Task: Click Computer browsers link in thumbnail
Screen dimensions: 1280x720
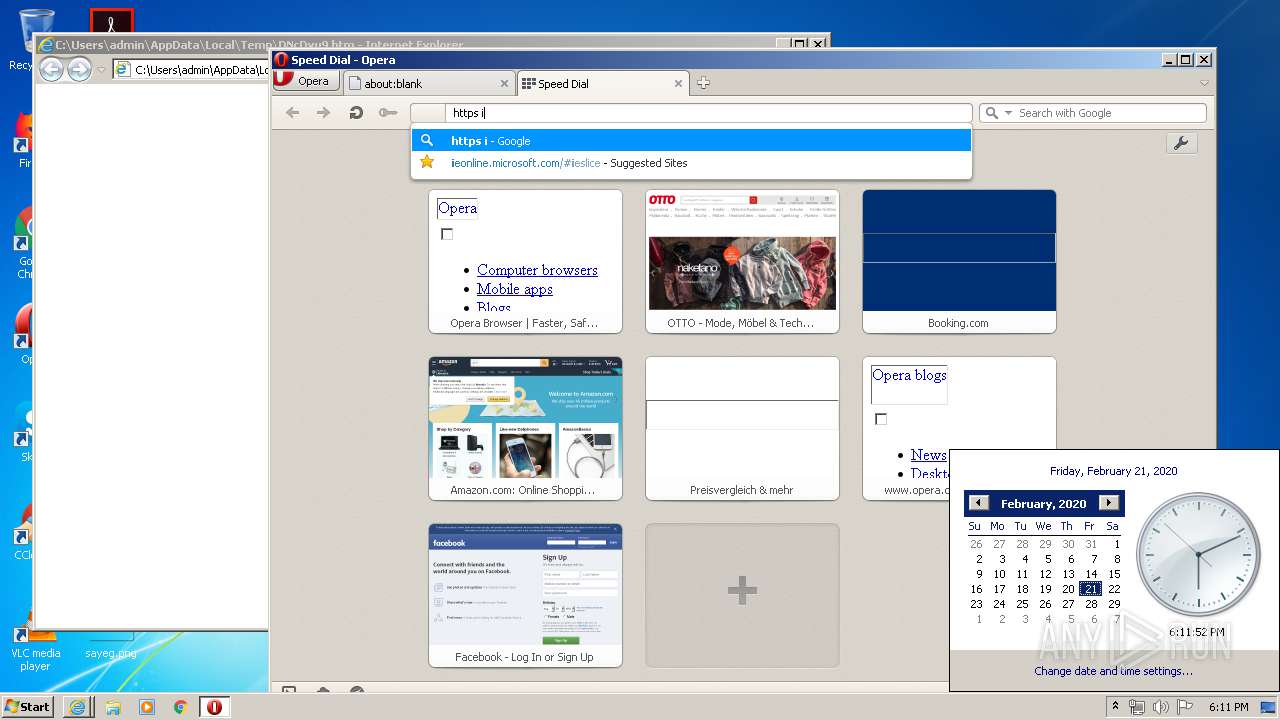Action: coord(537,270)
